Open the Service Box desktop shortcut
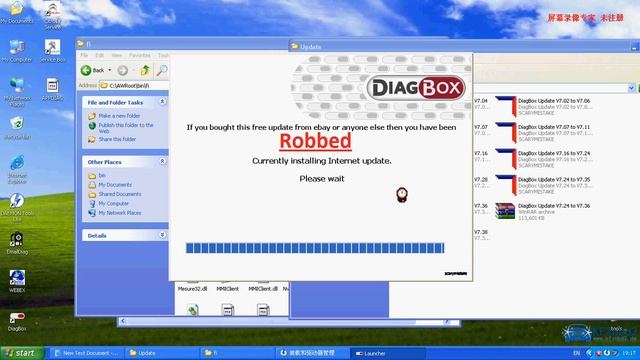The image size is (640, 360). [52, 50]
